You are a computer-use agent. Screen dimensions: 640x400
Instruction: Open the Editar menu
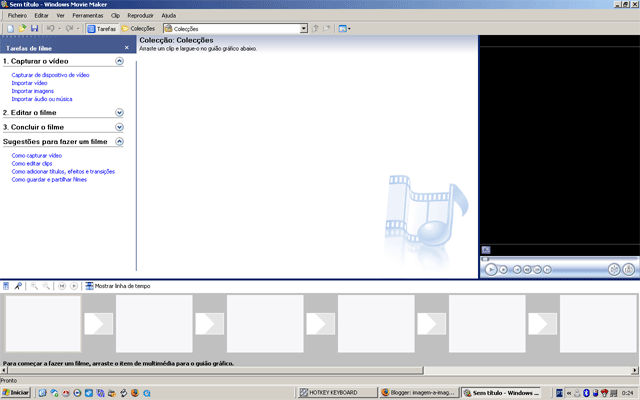click(x=41, y=16)
